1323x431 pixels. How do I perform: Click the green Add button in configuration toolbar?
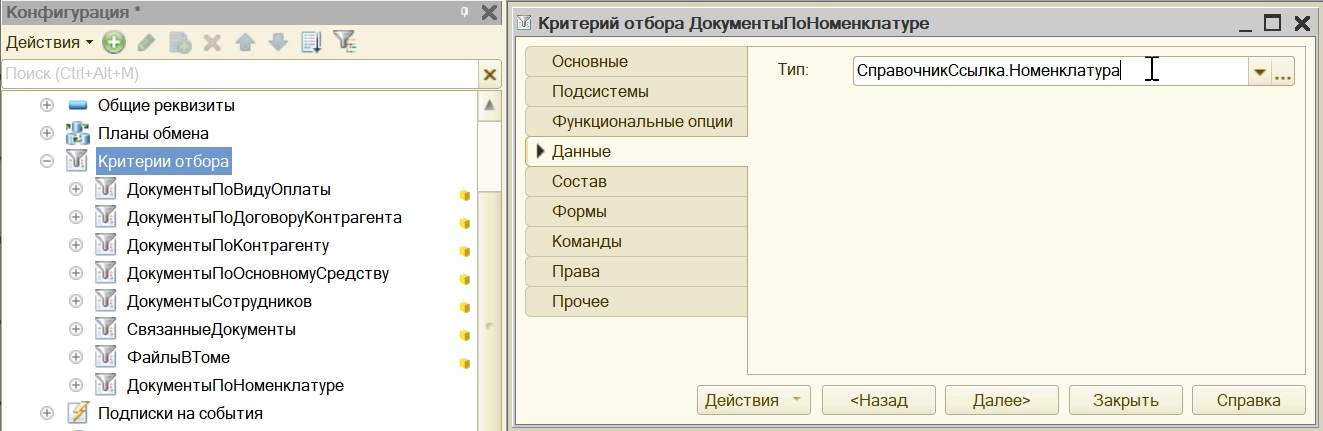coord(114,42)
